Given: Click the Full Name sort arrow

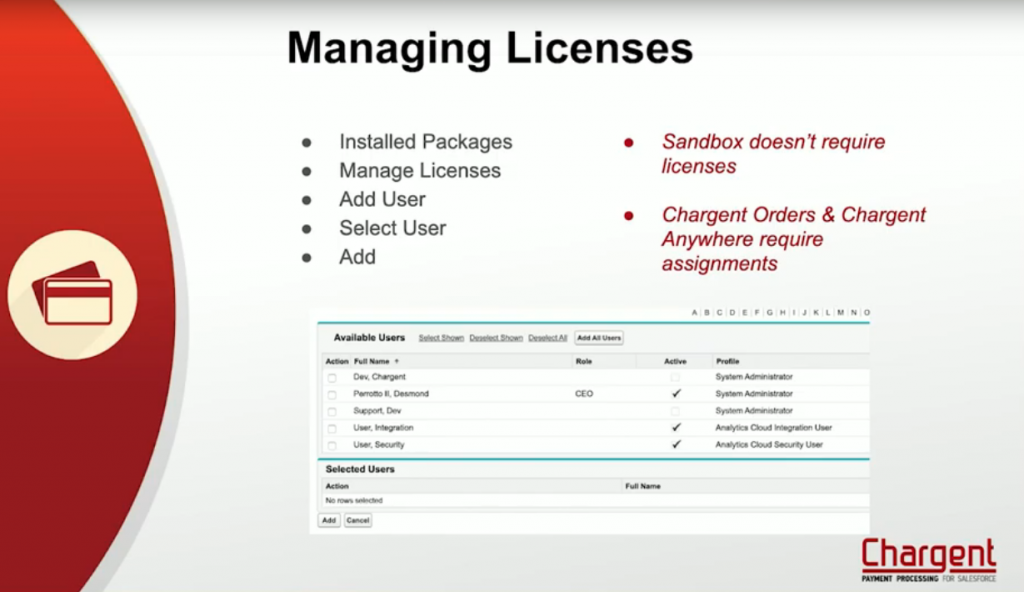Looking at the screenshot, I should (397, 361).
